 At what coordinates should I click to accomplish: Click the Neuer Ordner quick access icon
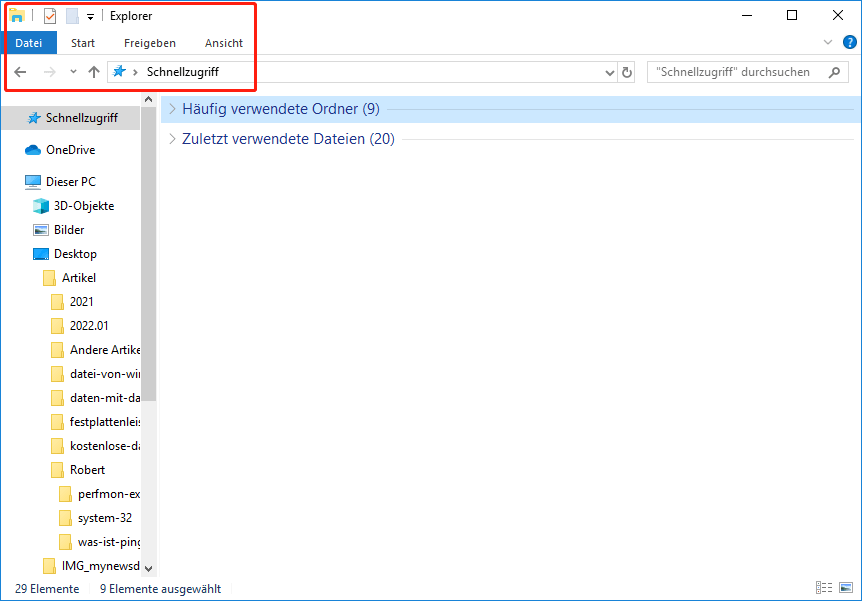click(x=73, y=15)
